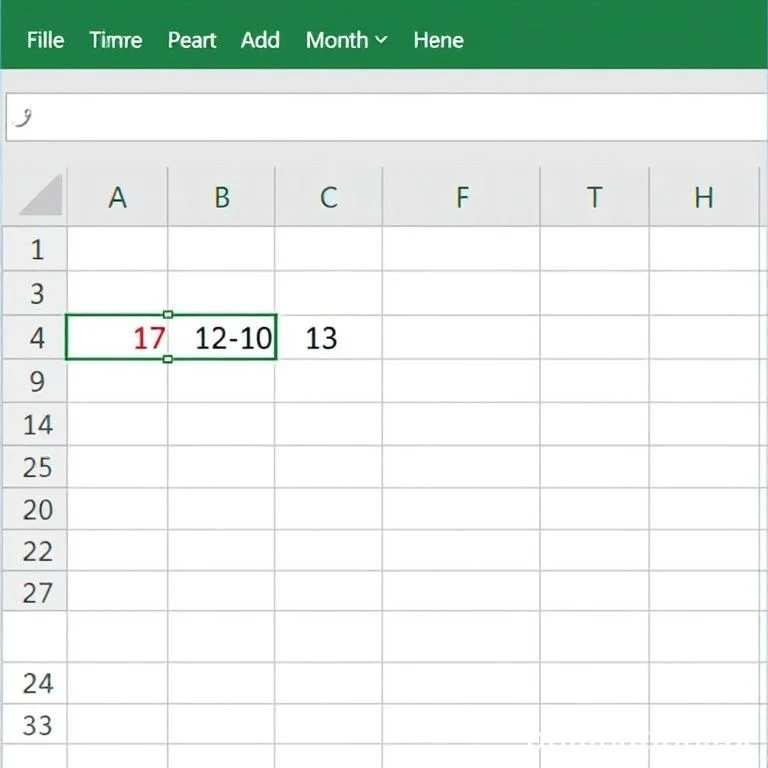Screen dimensions: 768x768
Task: Select the cell containing 13
Action: coord(328,338)
